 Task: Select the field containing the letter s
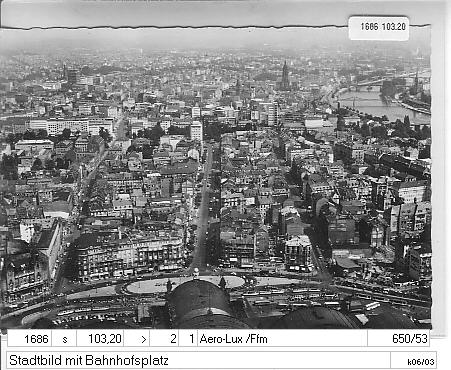click(64, 339)
